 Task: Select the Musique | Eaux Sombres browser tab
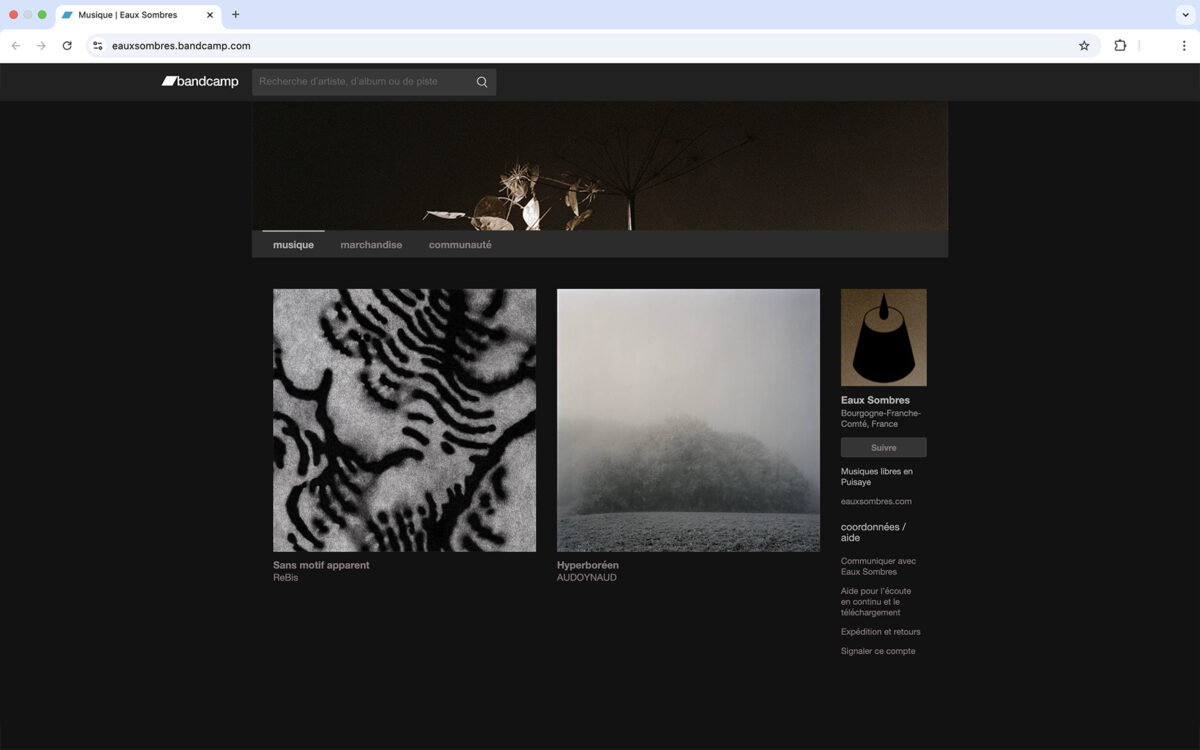[138, 15]
